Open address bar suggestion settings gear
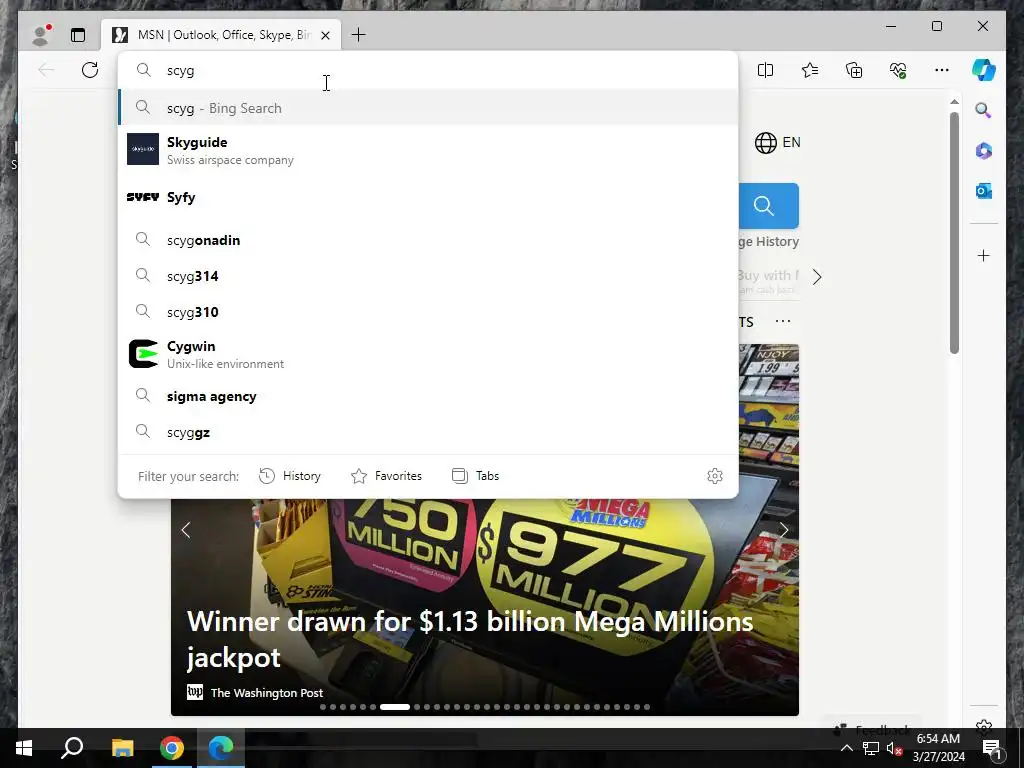 tap(715, 476)
